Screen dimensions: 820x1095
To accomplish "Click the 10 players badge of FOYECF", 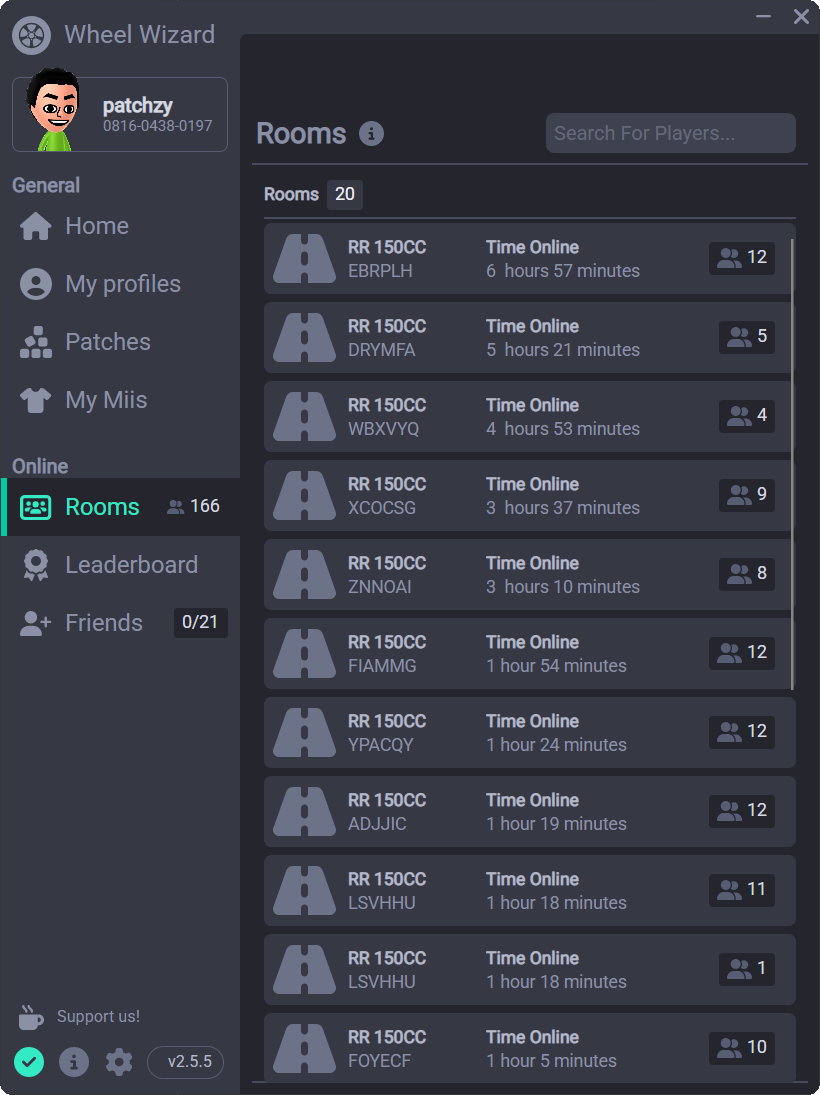I will pos(742,1048).
